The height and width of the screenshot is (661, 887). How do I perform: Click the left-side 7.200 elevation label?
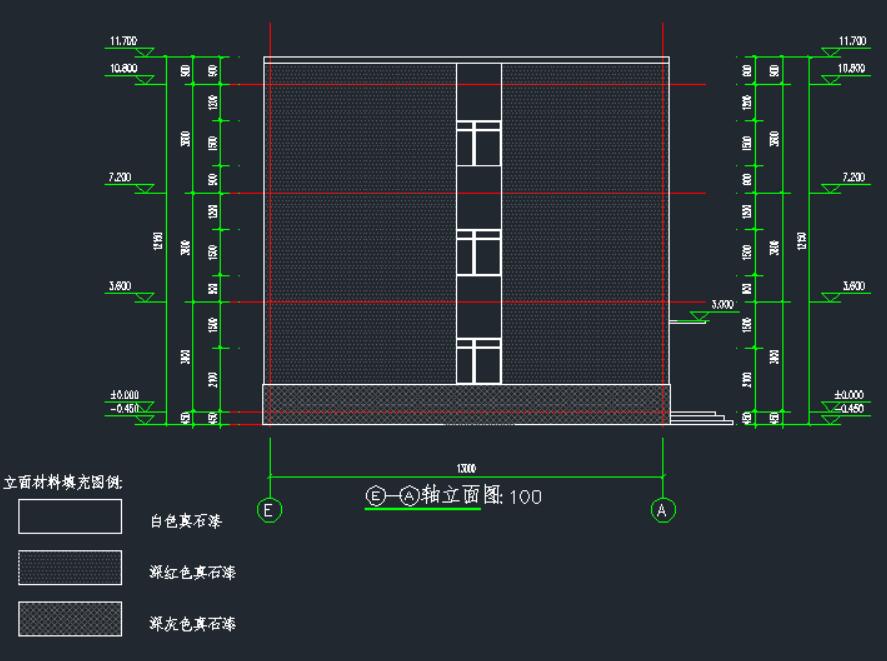[x=120, y=177]
